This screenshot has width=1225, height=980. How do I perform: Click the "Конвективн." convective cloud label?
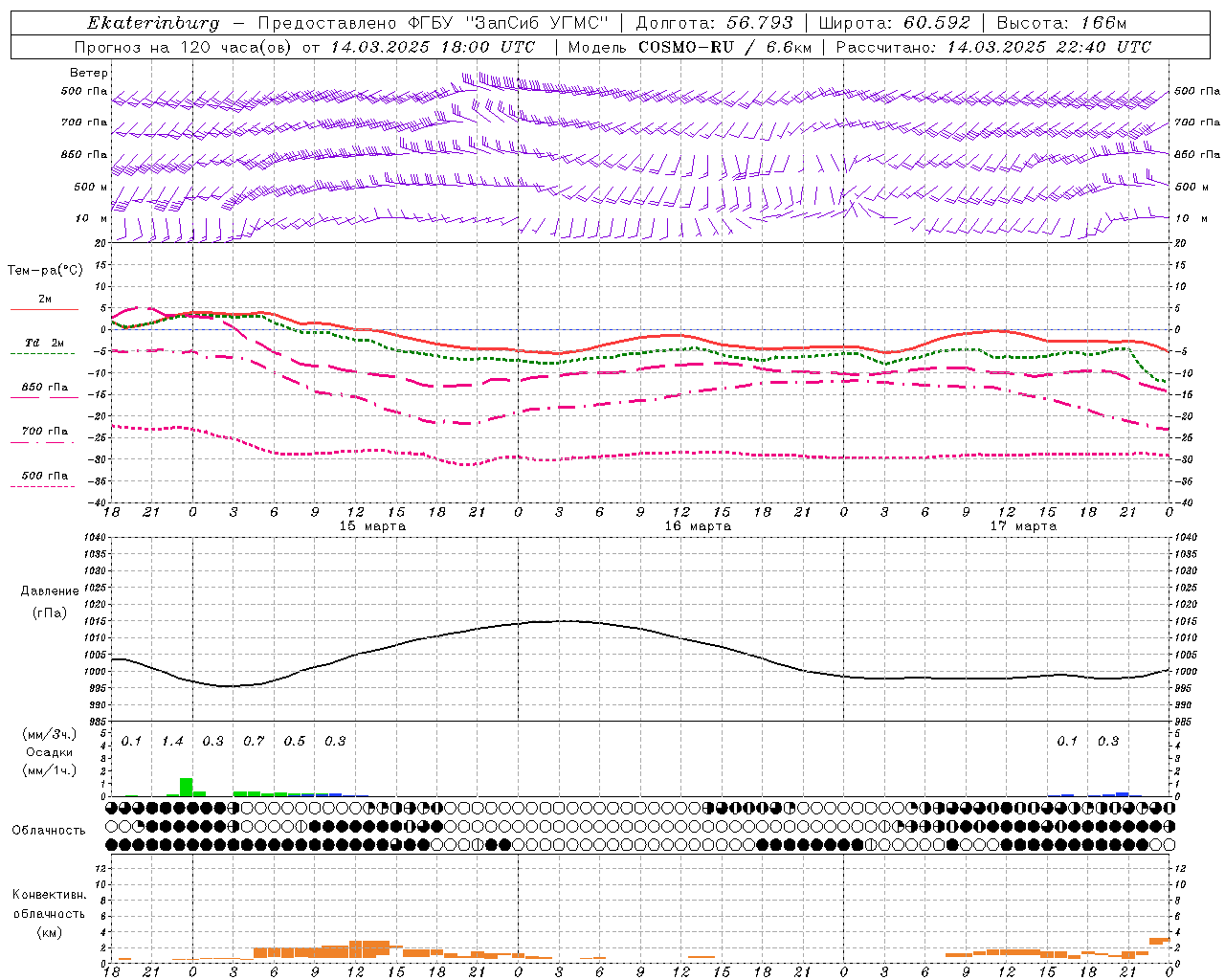click(x=49, y=895)
